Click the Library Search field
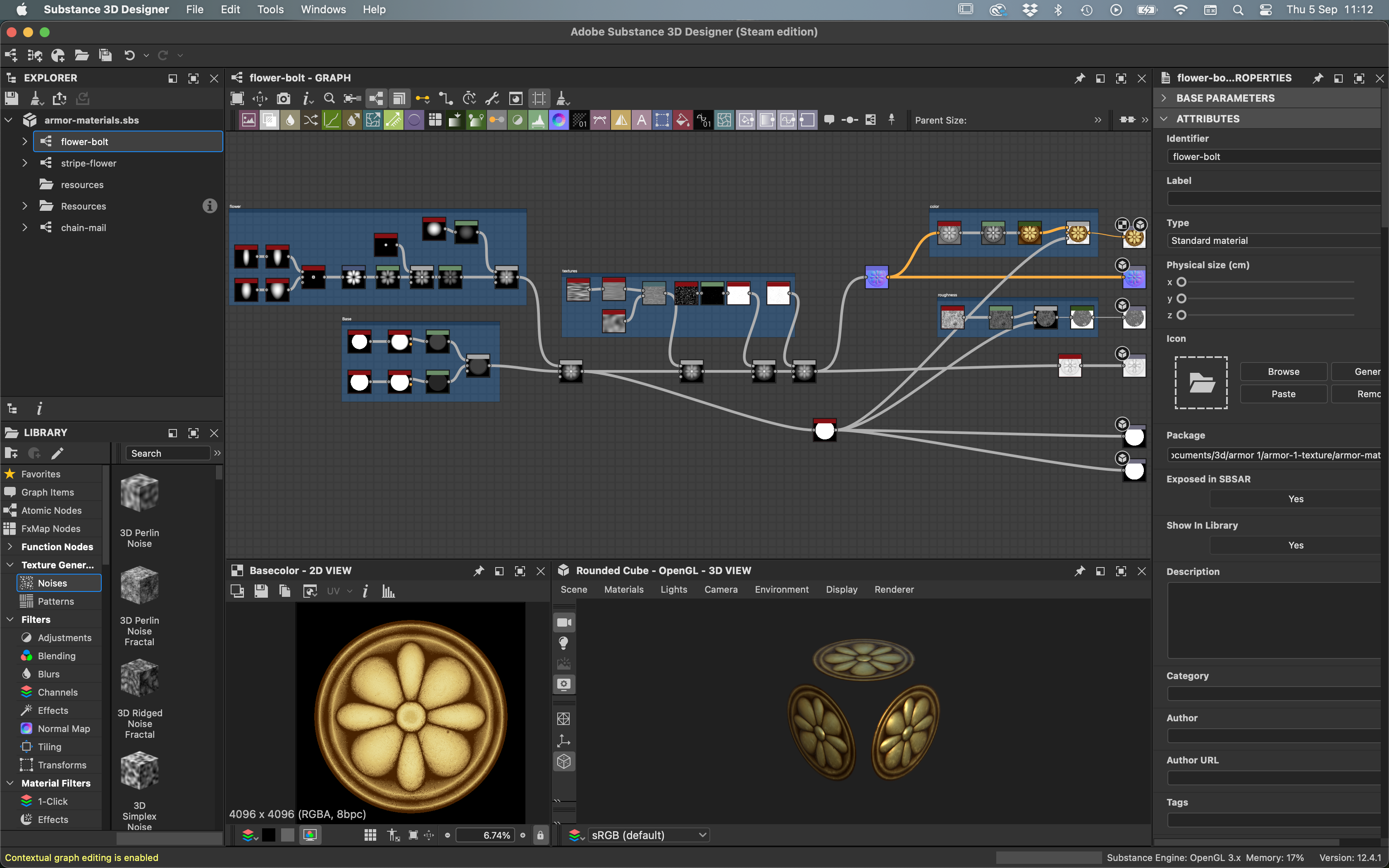Image resolution: width=1389 pixels, height=868 pixels. (x=167, y=453)
